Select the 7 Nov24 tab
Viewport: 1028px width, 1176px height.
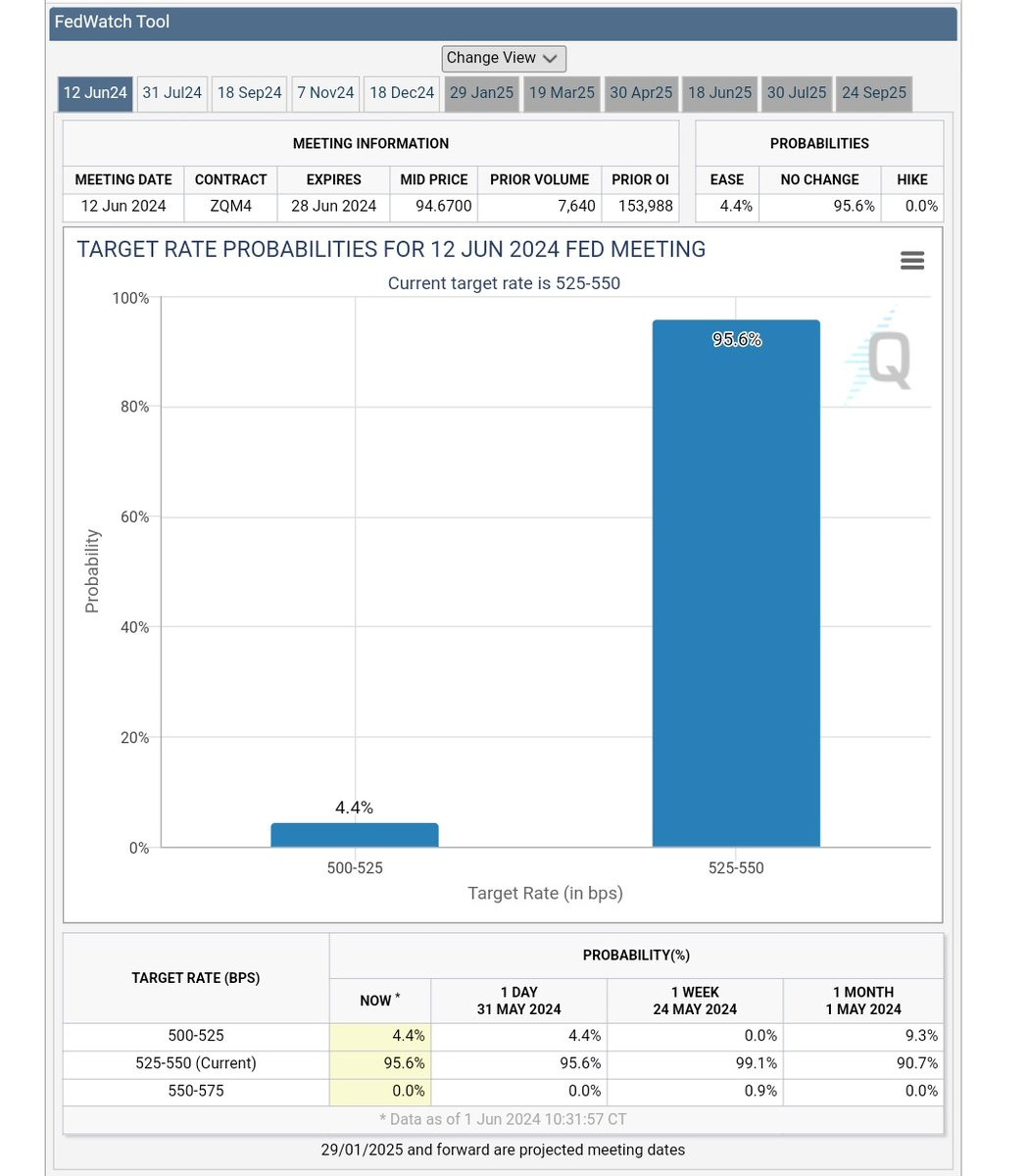click(325, 93)
